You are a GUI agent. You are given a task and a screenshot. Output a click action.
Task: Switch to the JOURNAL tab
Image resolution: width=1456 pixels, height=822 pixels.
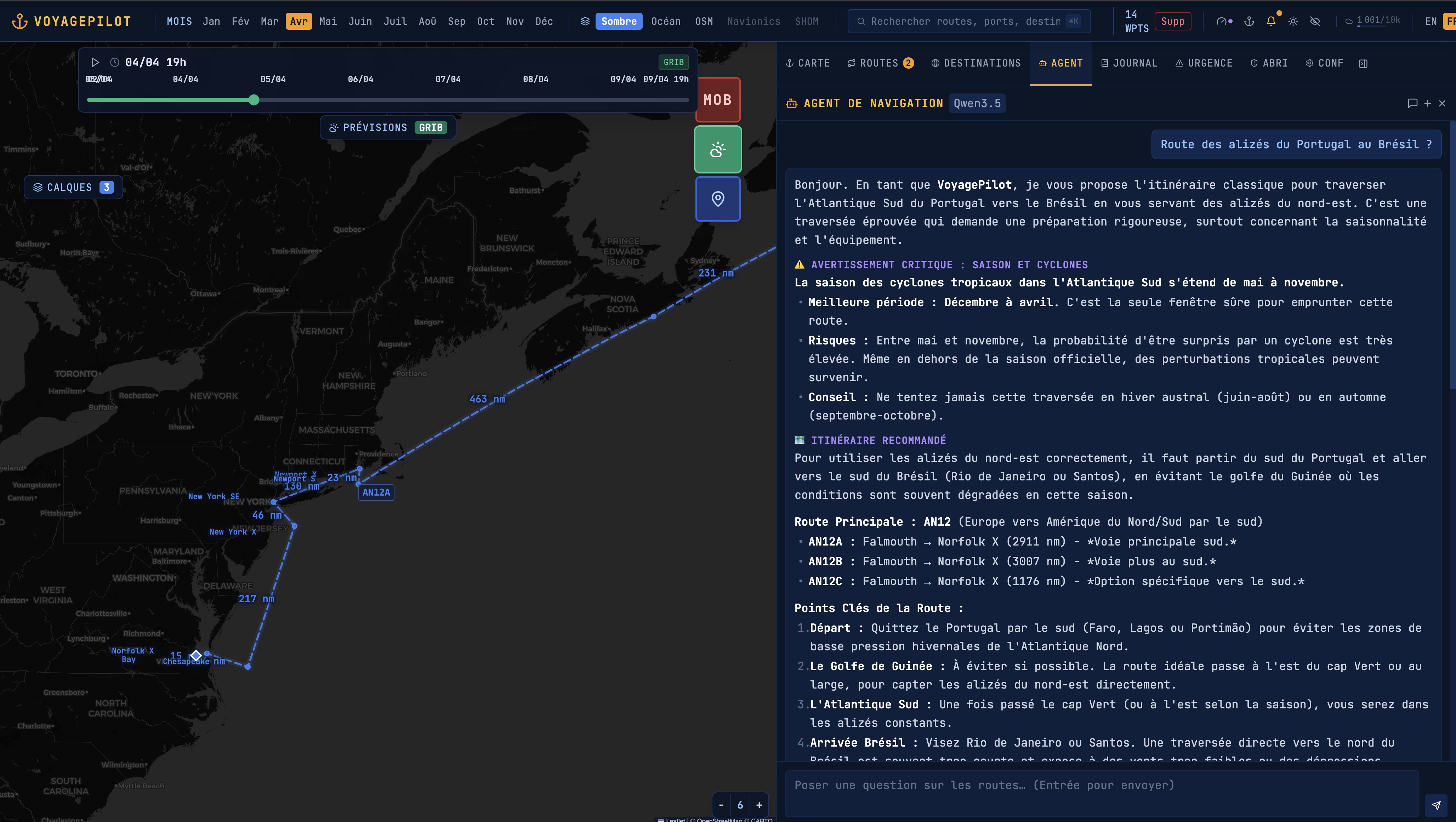1129,63
